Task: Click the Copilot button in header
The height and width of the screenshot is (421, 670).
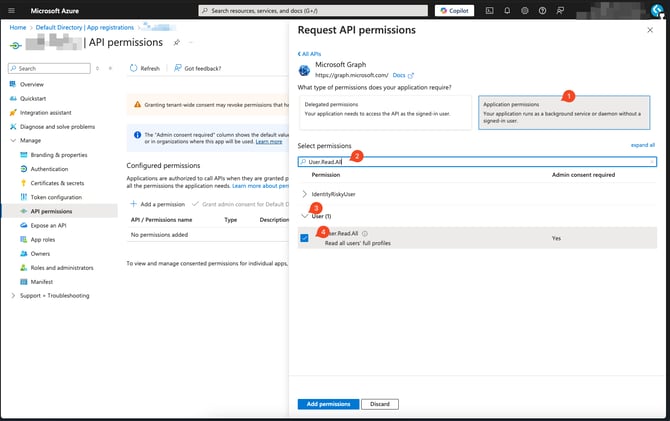Action: pos(455,10)
